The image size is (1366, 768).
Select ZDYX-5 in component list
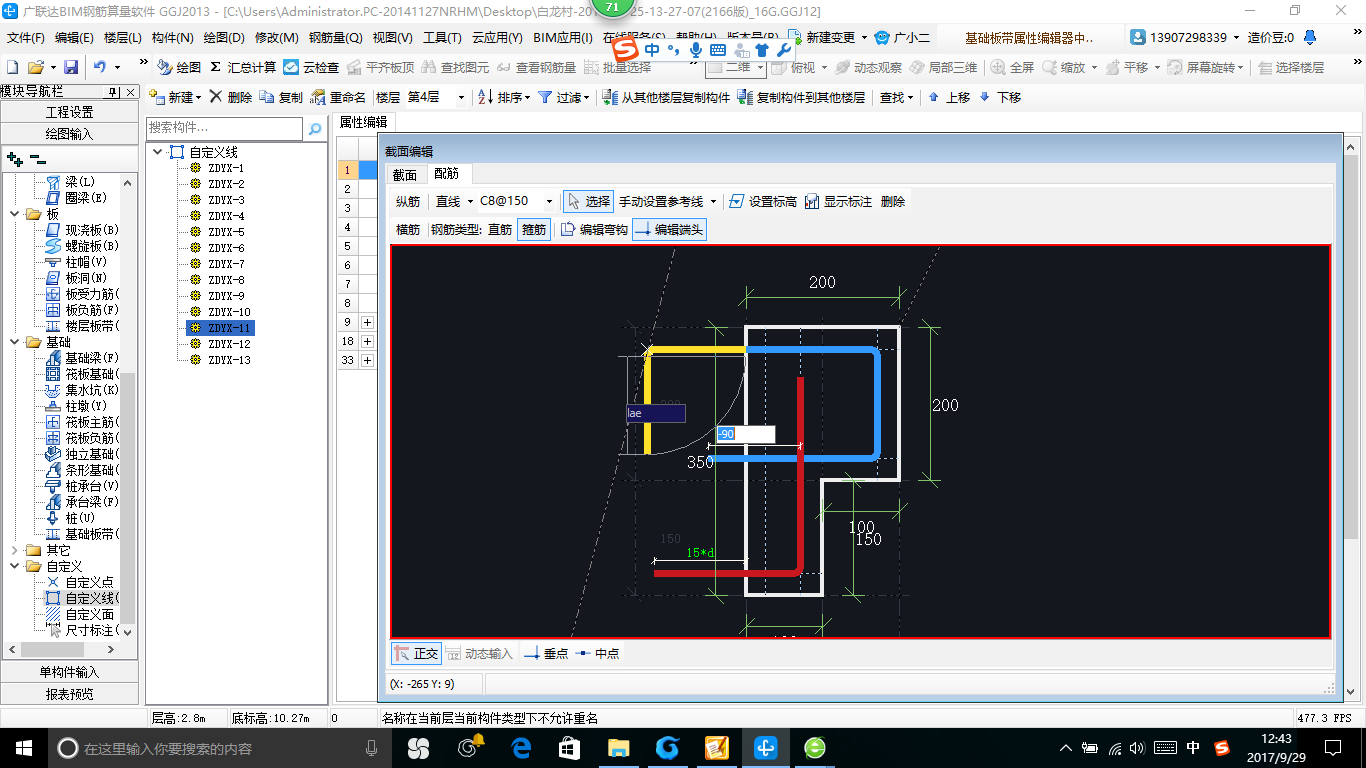tap(226, 232)
